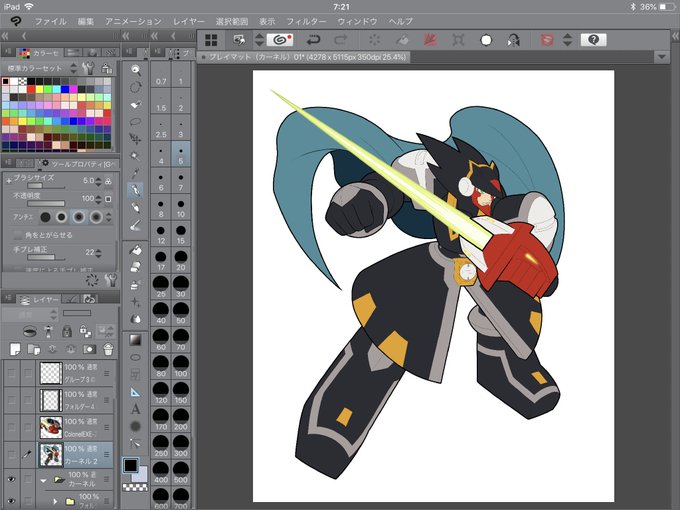Select the gradient tool
The height and width of the screenshot is (510, 680).
135,340
